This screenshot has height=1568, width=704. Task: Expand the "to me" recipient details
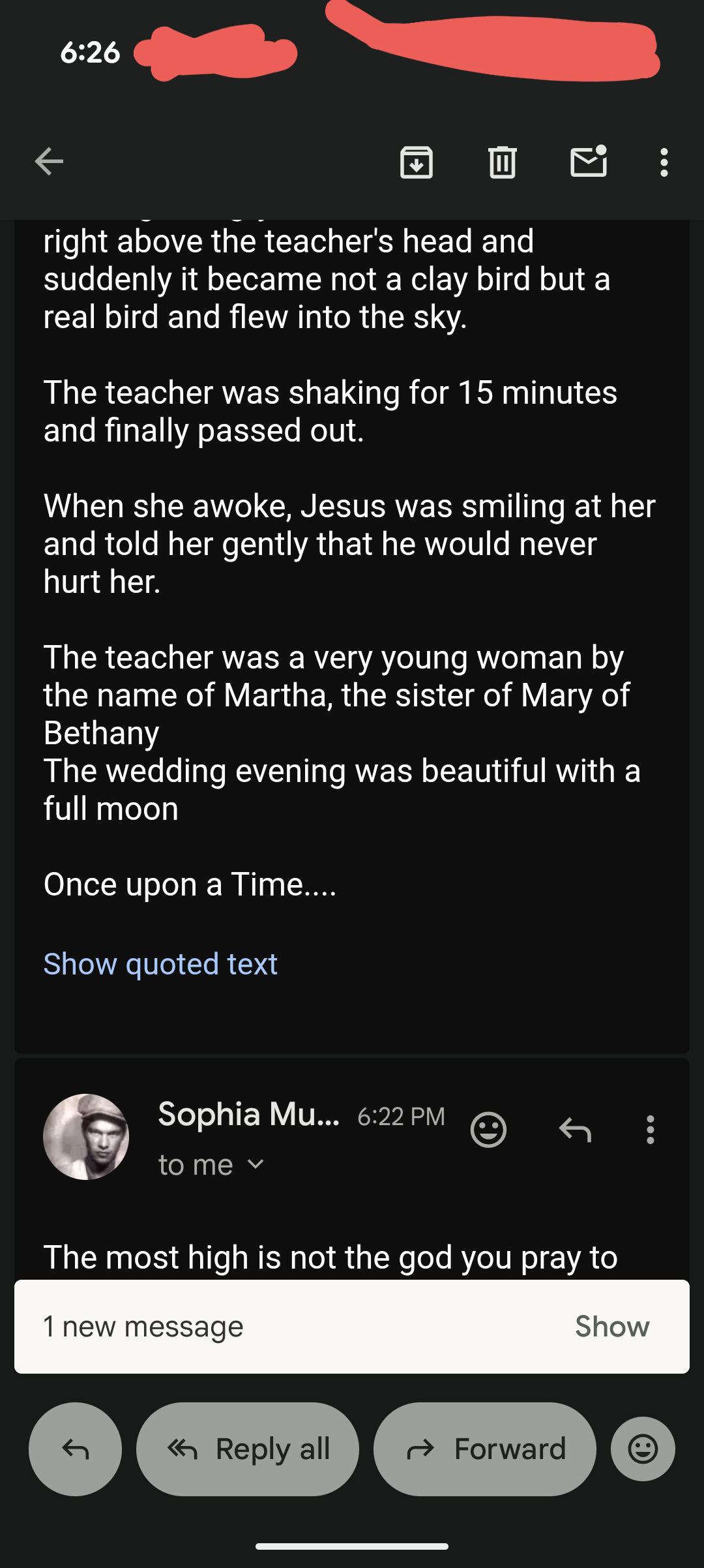pyautogui.click(x=211, y=1164)
